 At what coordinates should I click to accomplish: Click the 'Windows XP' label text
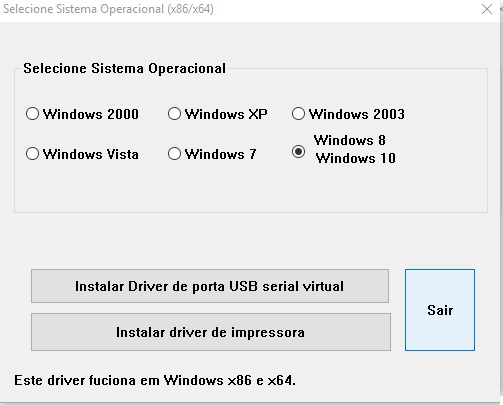point(226,114)
